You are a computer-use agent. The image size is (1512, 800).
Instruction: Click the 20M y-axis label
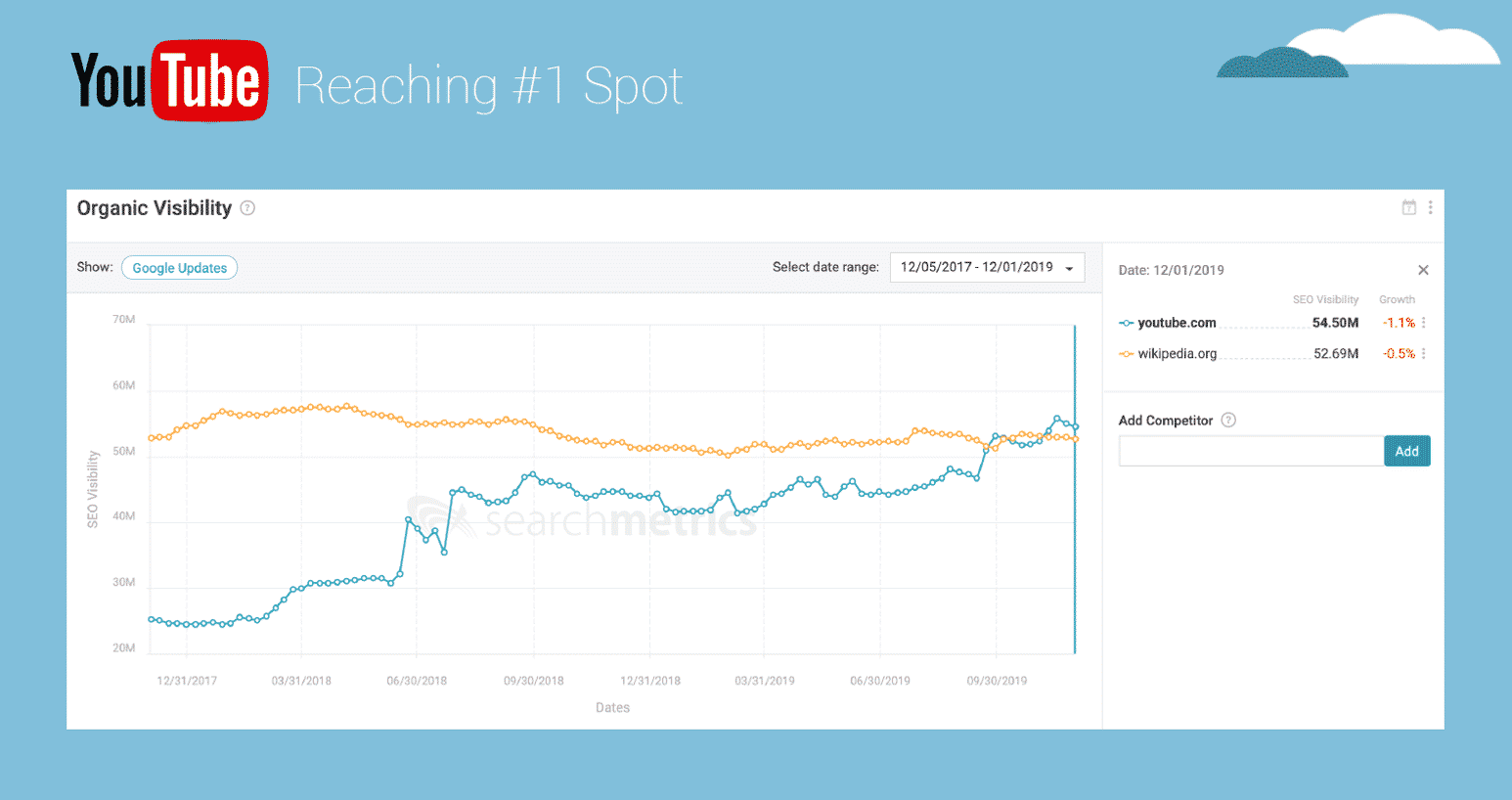click(124, 648)
